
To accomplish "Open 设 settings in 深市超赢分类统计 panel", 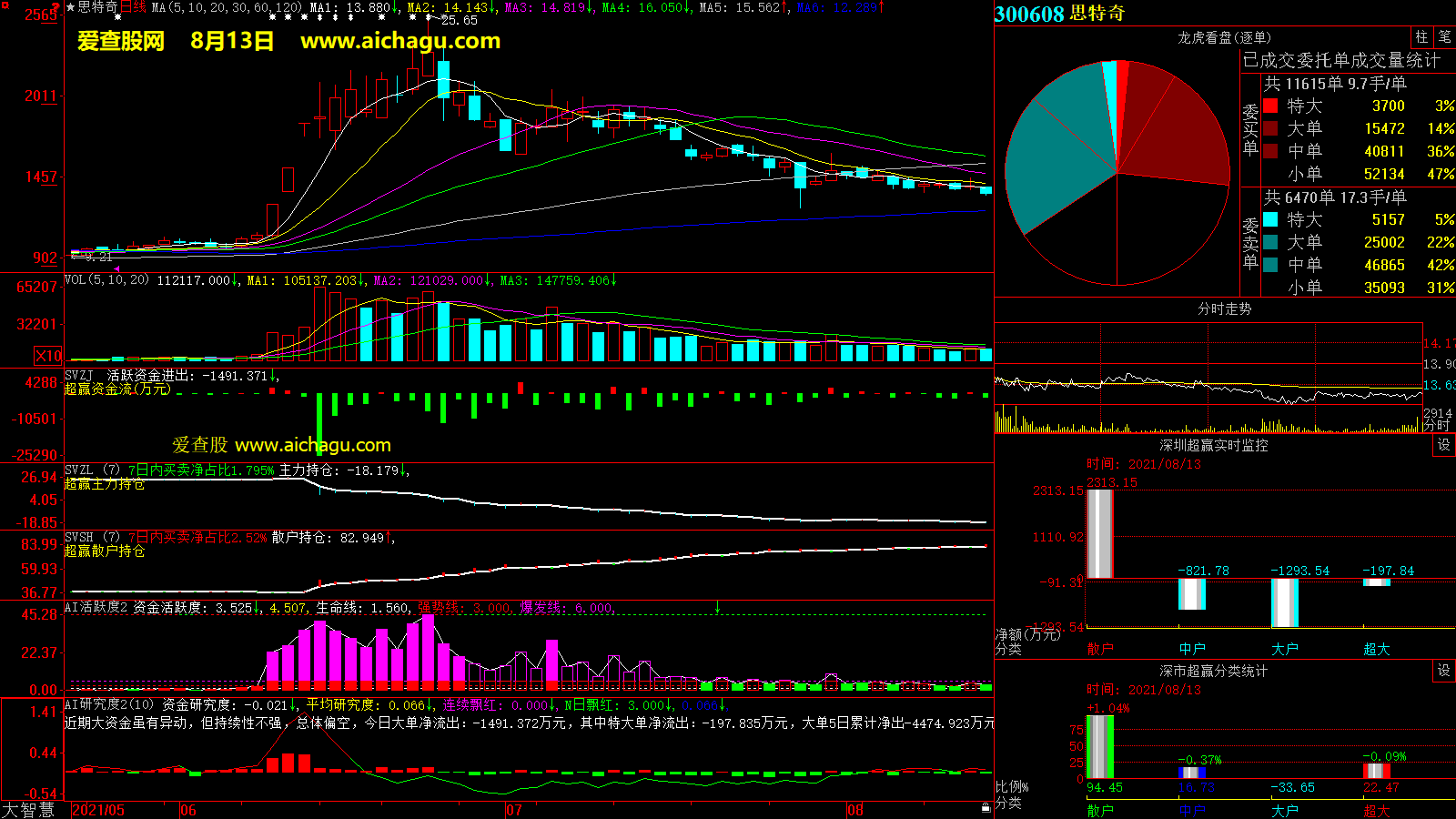I will tap(1444, 671).
